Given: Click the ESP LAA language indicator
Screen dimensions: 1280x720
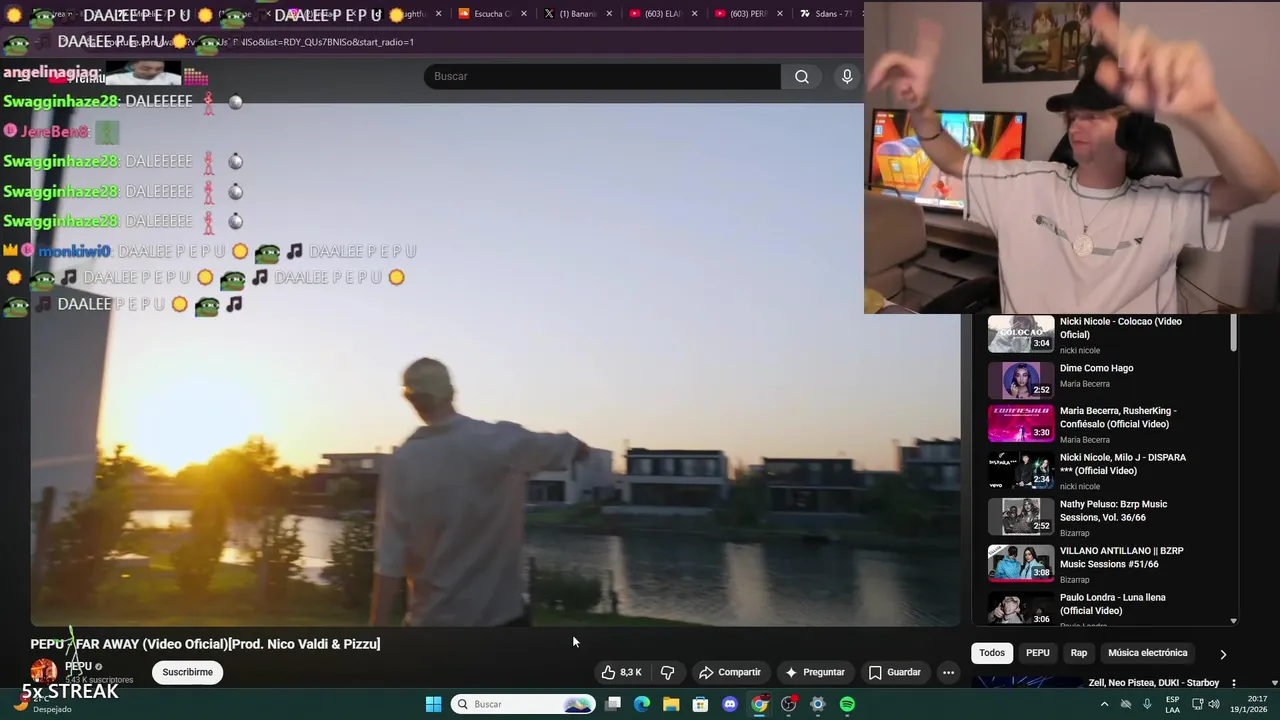Looking at the screenshot, I should [x=1173, y=704].
